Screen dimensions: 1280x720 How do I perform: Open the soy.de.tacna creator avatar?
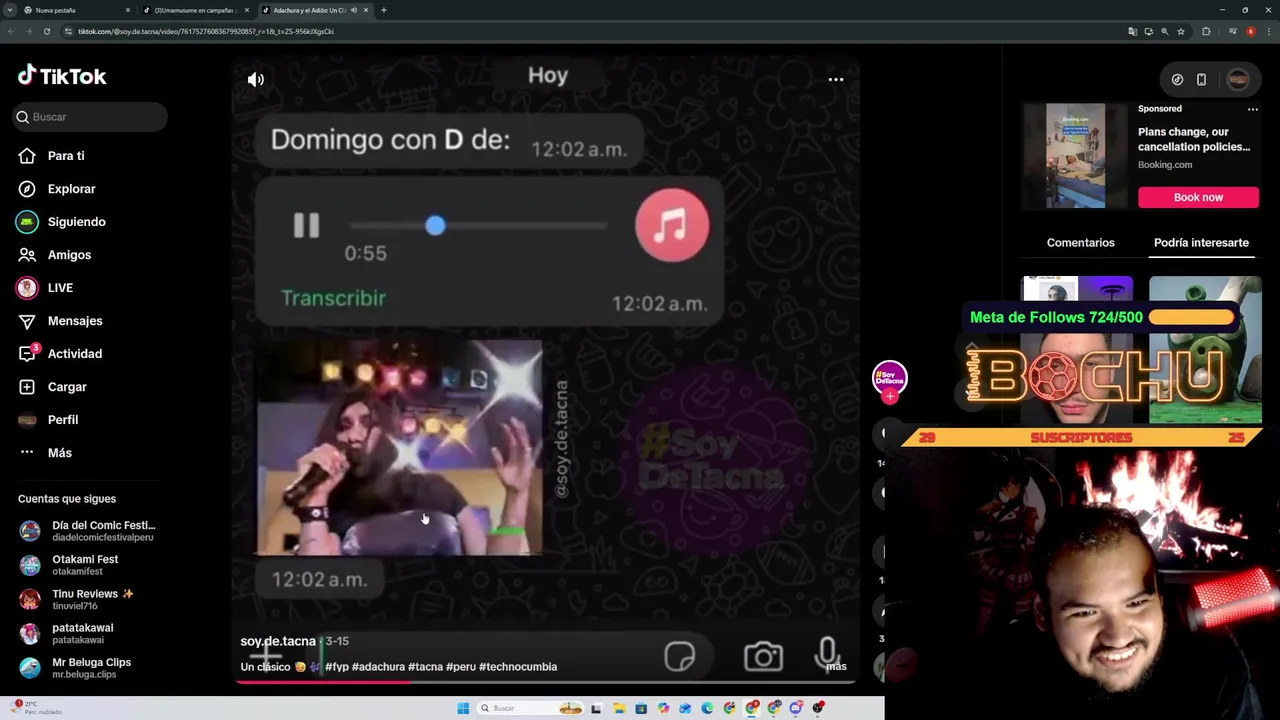click(889, 377)
